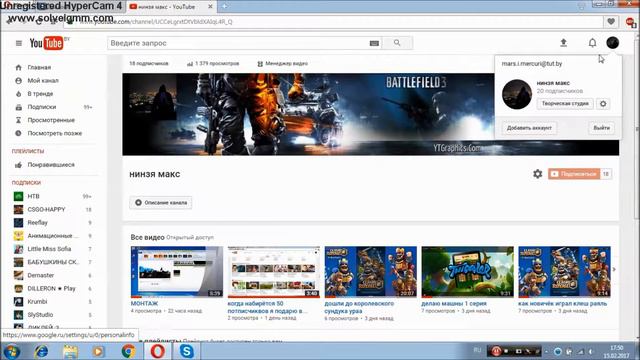Open БАБУШКИНЫ СК... subscription

point(53,262)
